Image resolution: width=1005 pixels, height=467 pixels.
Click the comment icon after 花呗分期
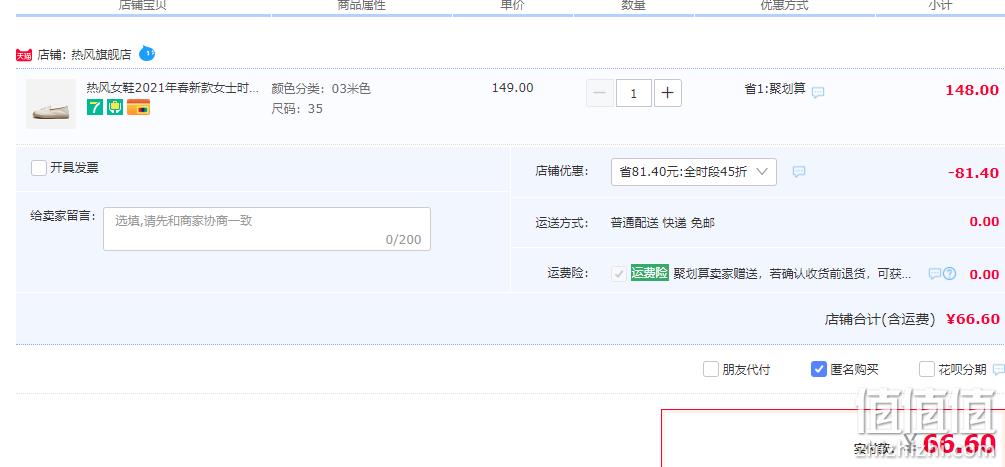(998, 370)
